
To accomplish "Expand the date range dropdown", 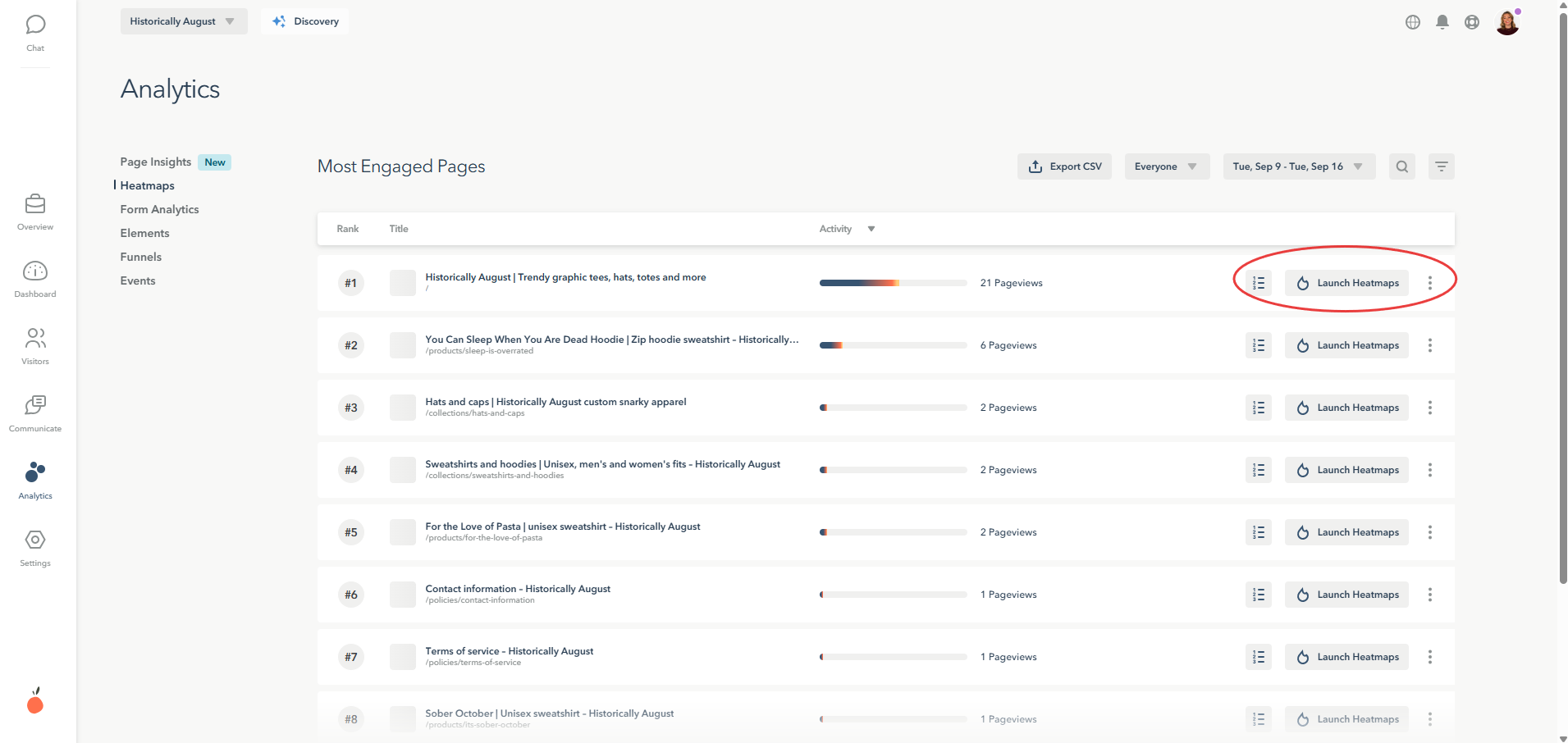I will click(x=1298, y=166).
